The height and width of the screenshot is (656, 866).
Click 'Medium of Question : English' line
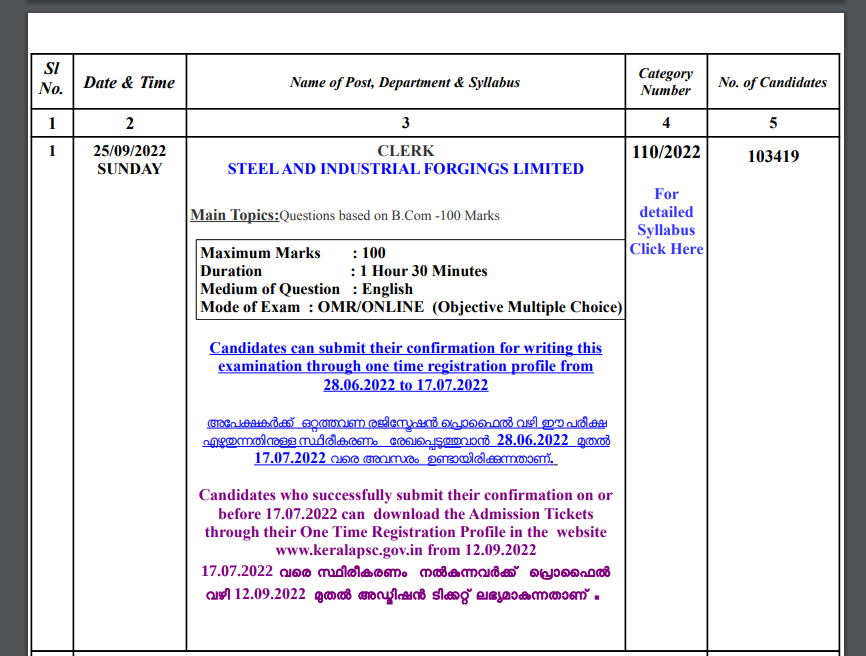point(307,289)
